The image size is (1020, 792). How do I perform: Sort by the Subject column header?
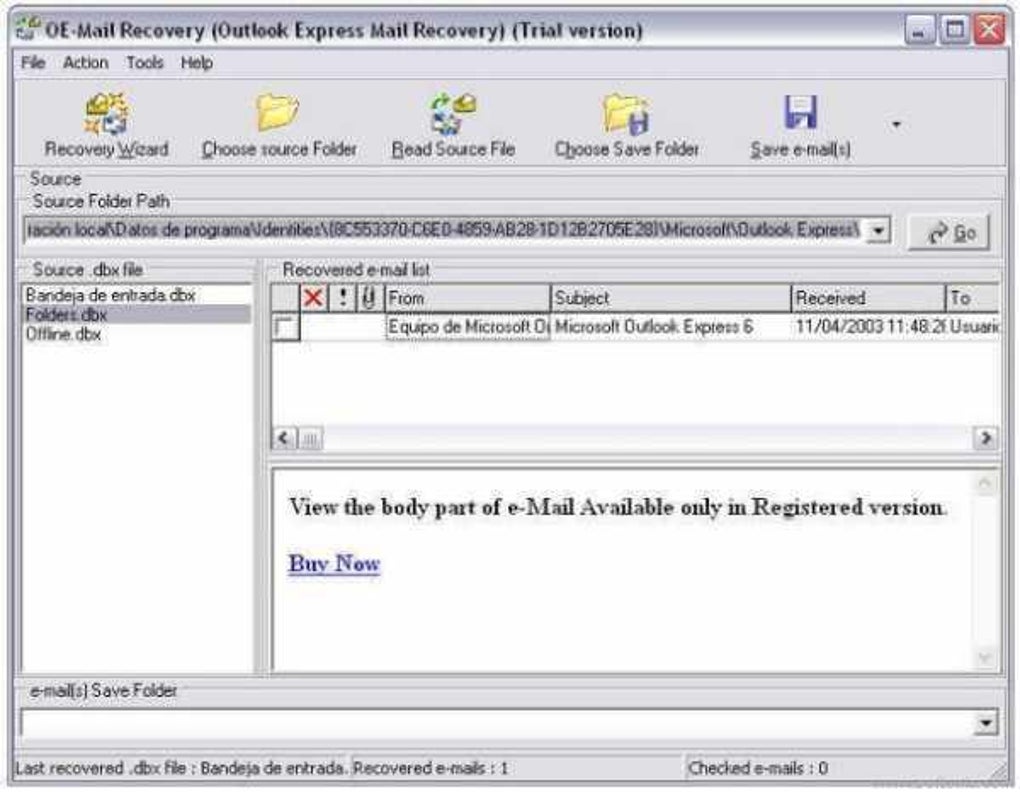[x=671, y=298]
